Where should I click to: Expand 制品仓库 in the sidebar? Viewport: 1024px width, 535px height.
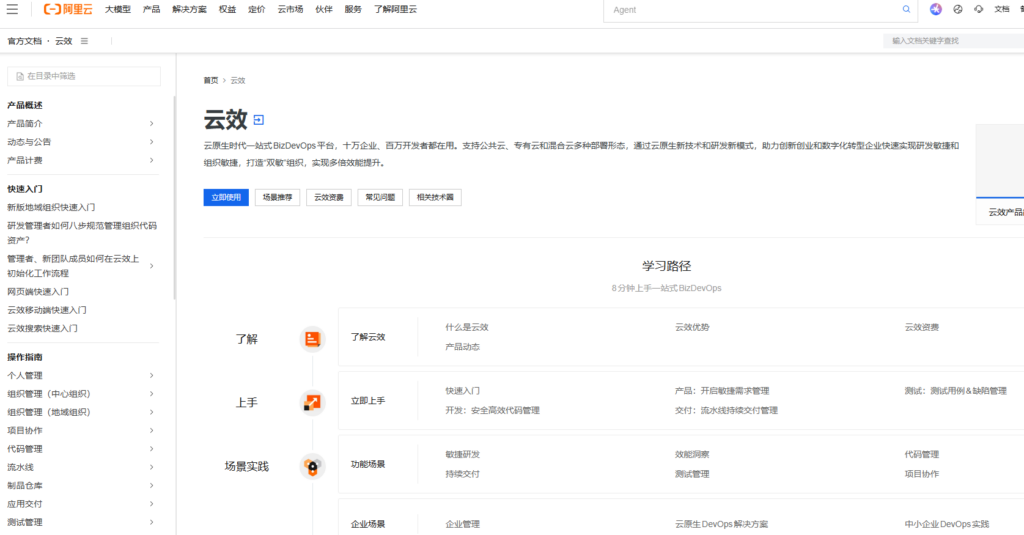152,485
